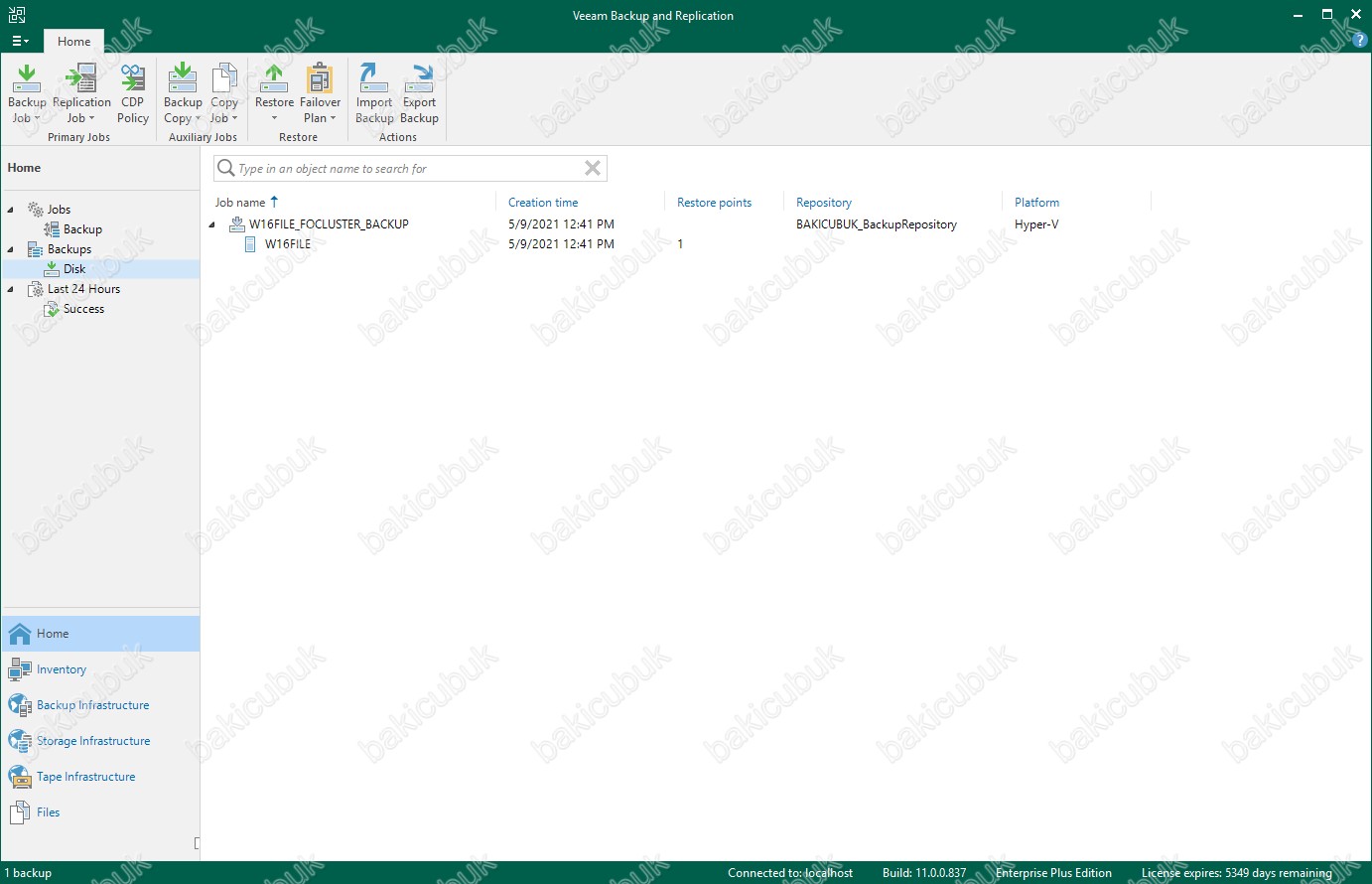Click the Storage Infrastructure view icon
Screen dimensions: 1372x884
click(x=19, y=741)
